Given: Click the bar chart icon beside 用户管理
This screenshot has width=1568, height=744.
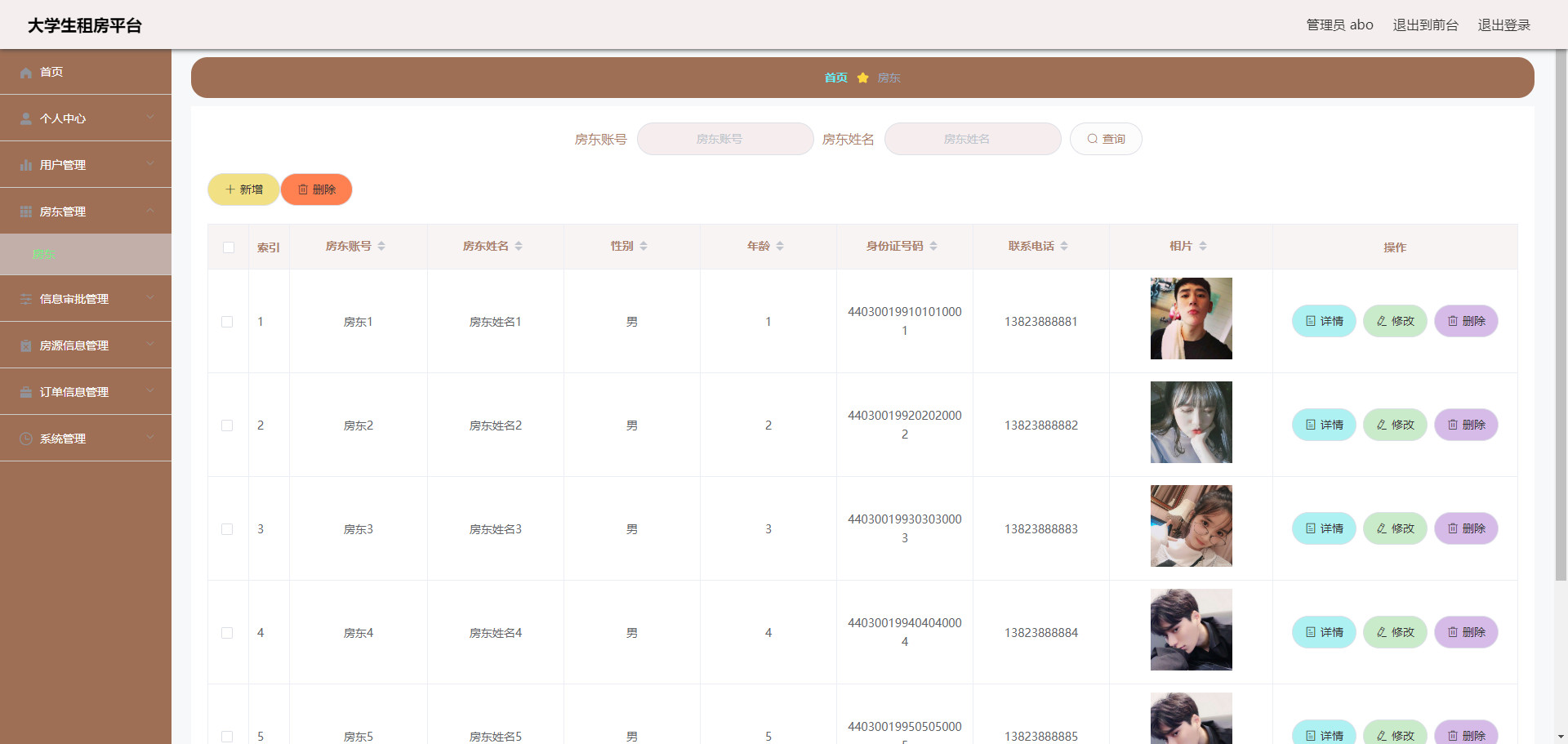Looking at the screenshot, I should pos(26,166).
